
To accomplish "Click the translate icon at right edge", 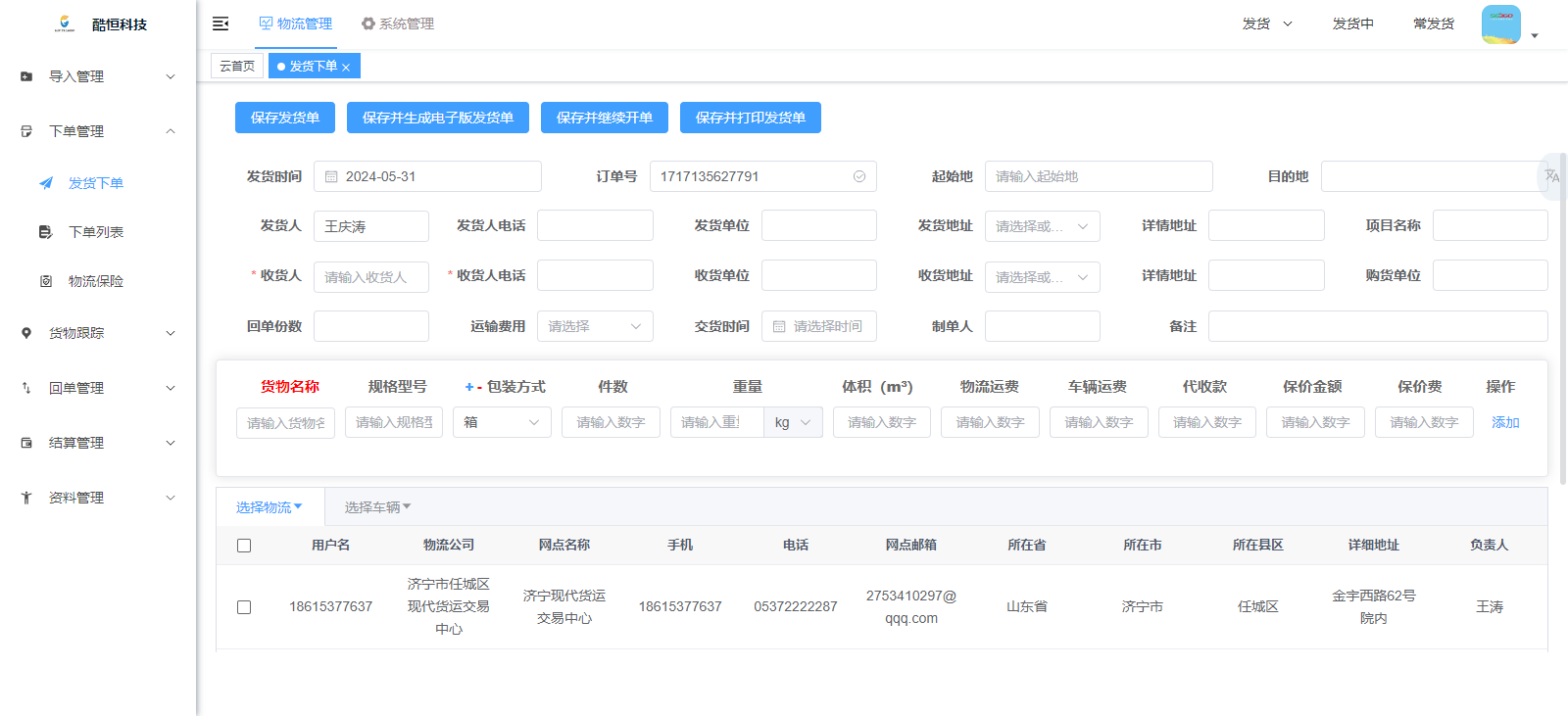I will coord(1552,176).
